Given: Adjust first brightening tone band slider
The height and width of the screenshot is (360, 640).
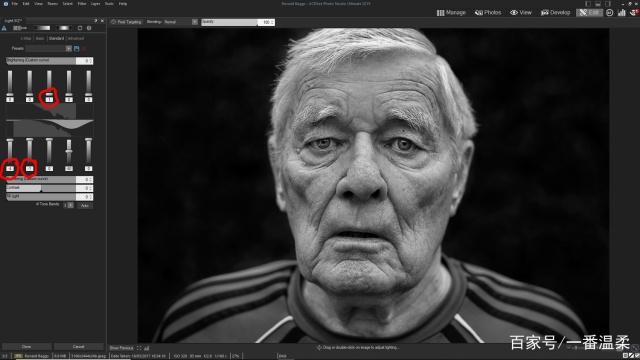Looking at the screenshot, I should click(10, 84).
